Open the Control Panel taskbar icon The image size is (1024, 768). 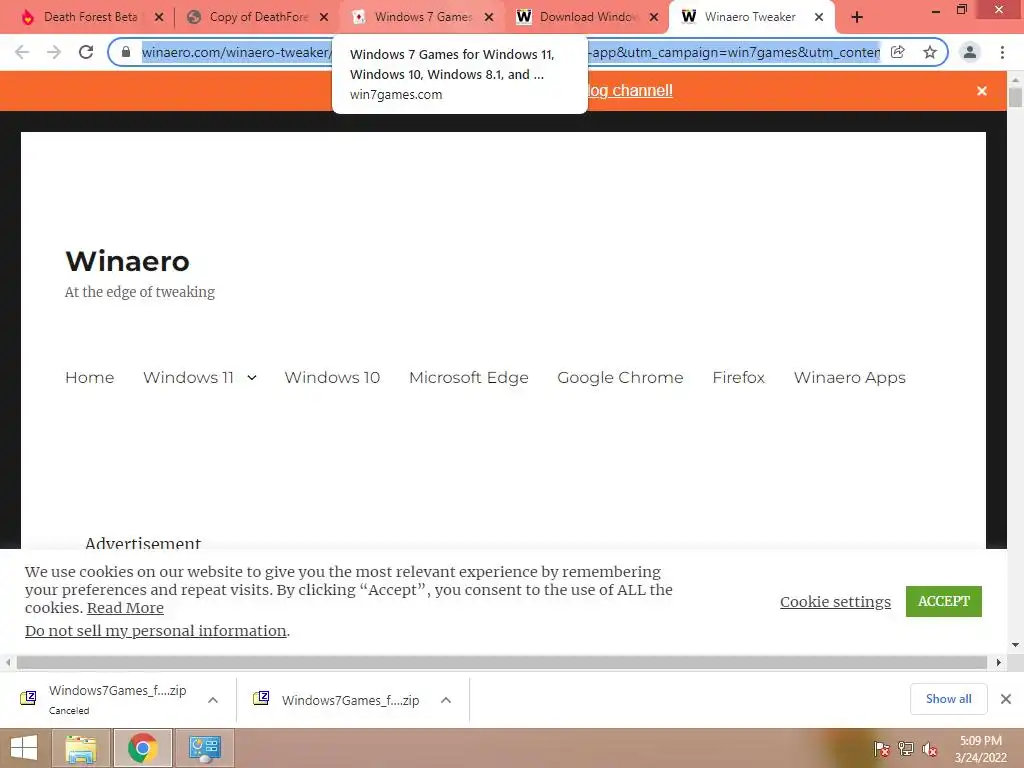pyautogui.click(x=205, y=748)
